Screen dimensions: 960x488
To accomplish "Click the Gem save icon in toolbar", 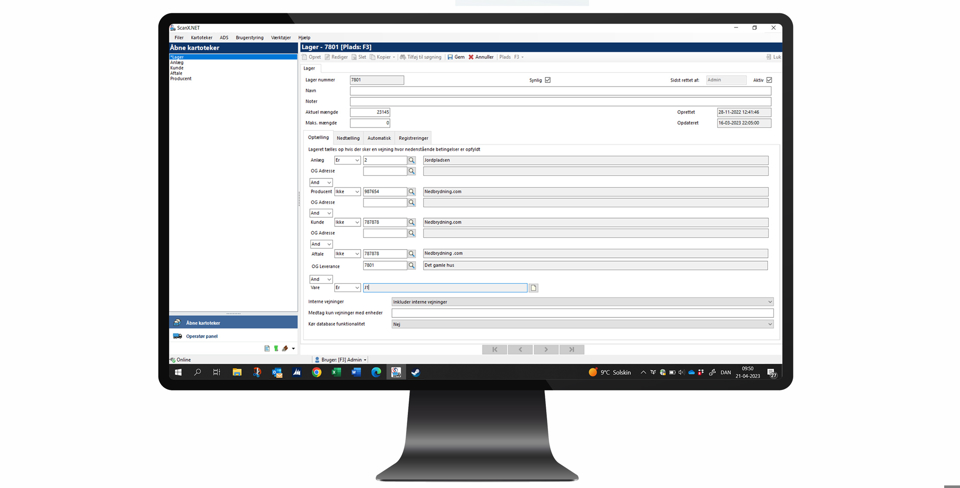I will coord(450,57).
